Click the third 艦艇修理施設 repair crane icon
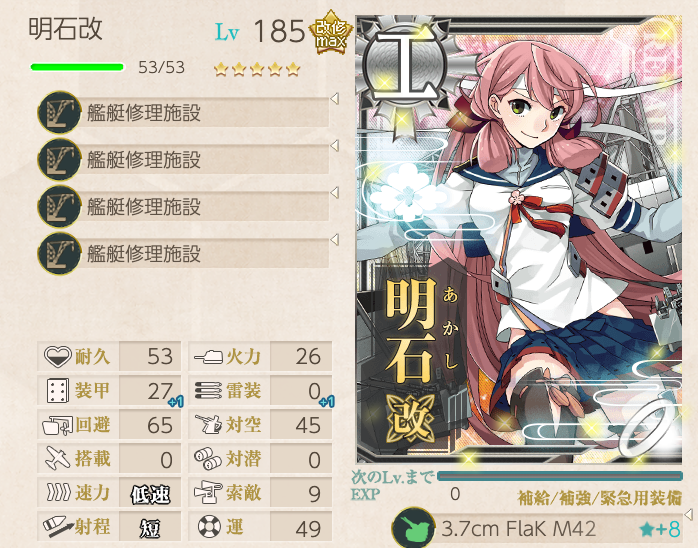The image size is (698, 548). click(59, 207)
